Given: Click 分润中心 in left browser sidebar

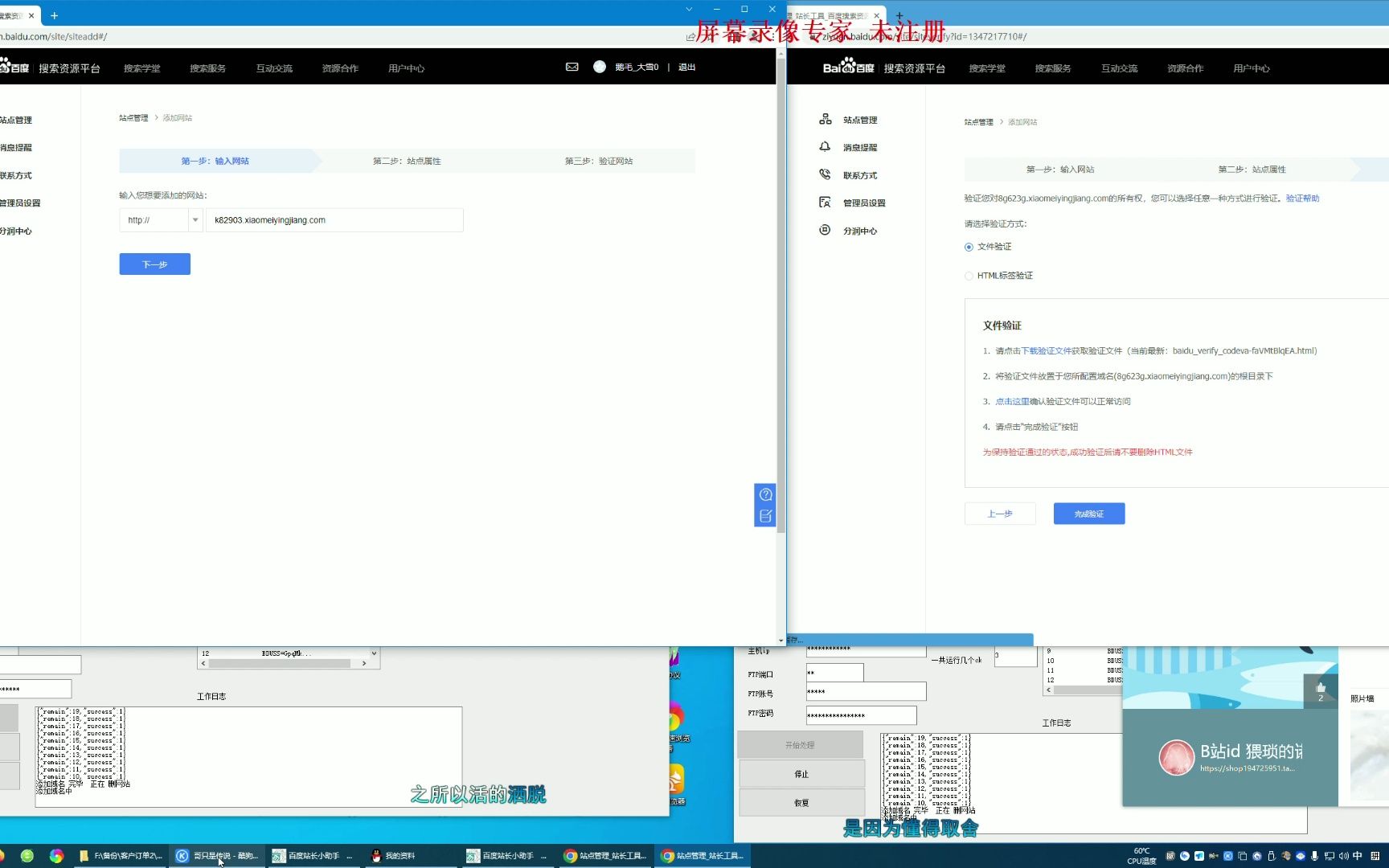Looking at the screenshot, I should [16, 231].
